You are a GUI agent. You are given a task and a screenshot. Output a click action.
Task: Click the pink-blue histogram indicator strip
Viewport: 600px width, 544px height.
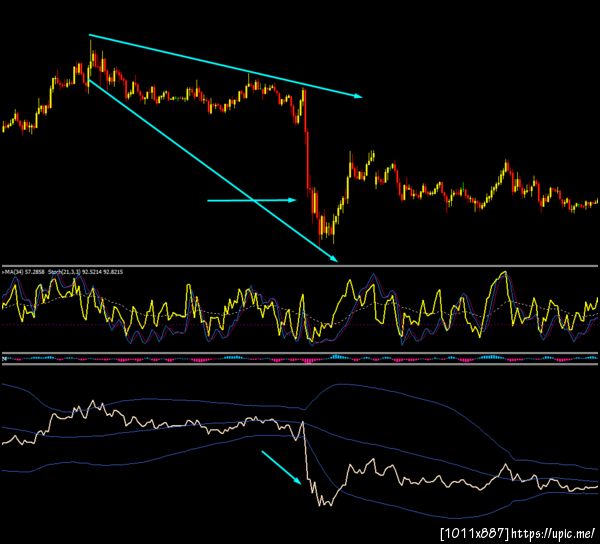coord(300,359)
